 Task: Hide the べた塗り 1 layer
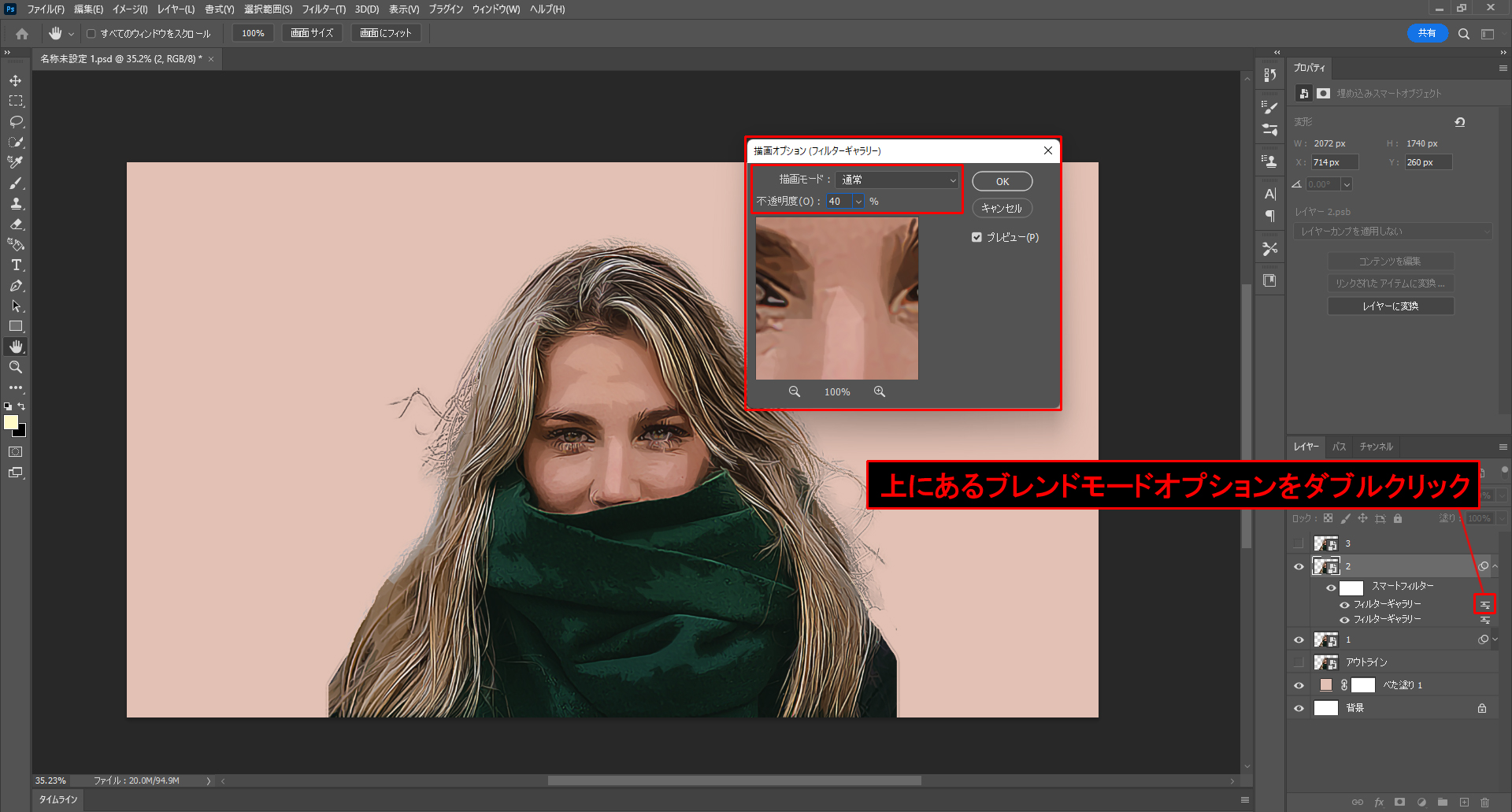[1299, 685]
